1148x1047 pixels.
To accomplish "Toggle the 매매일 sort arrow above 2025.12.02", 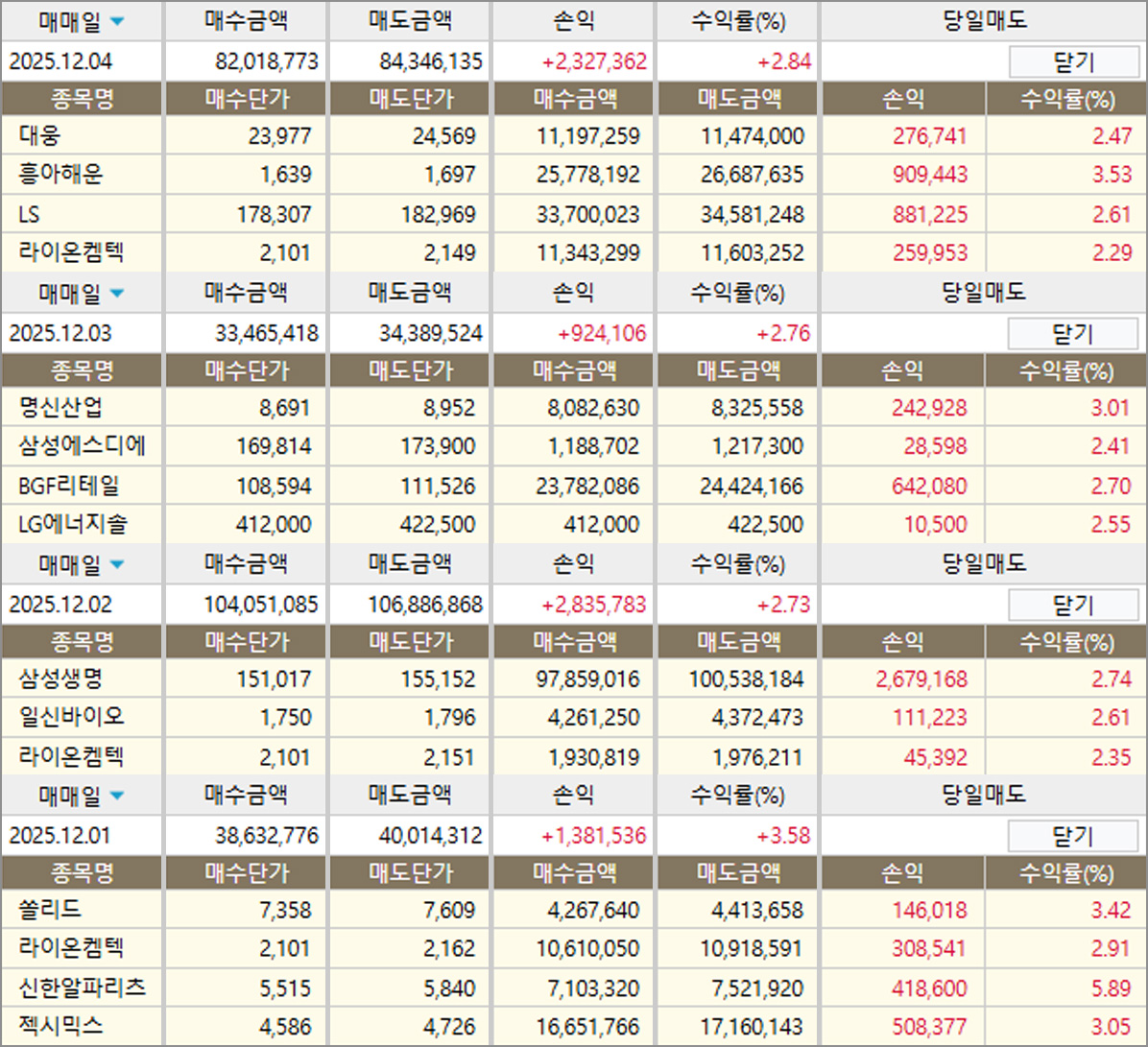I will [x=117, y=563].
